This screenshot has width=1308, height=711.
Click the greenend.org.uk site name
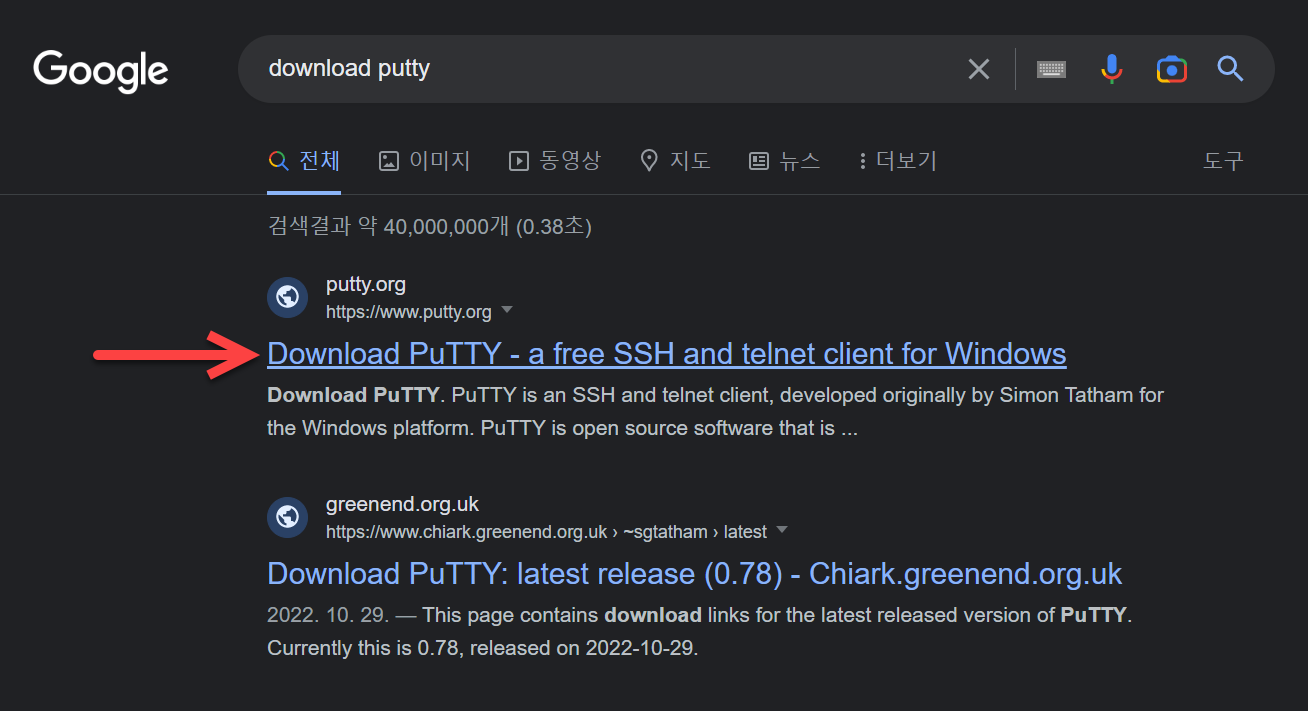click(x=403, y=505)
